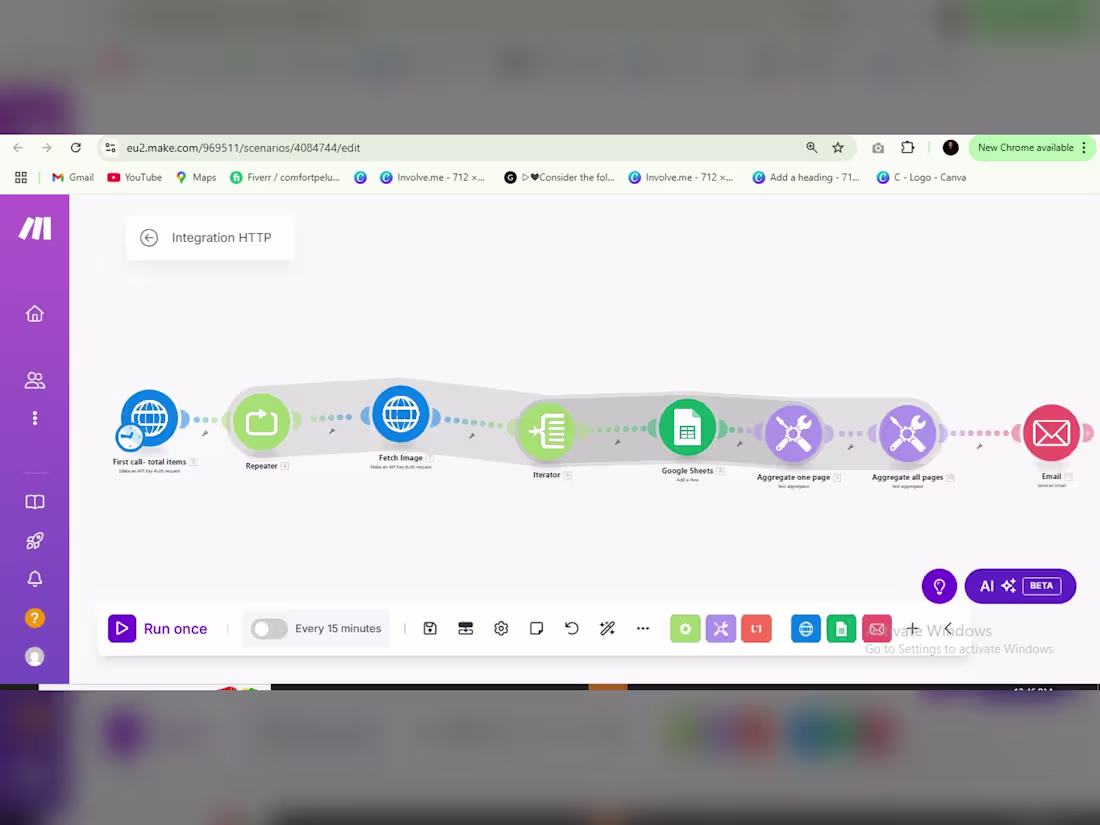This screenshot has height=825, width=1100.
Task: Save the scenario with the floppy disk icon
Action: (x=430, y=629)
